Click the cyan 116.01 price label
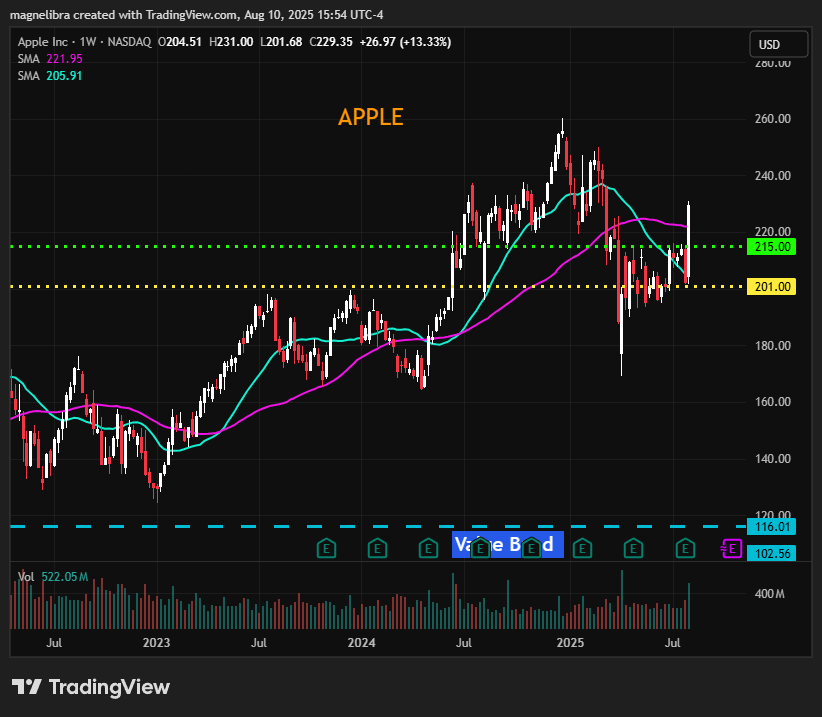Image resolution: width=822 pixels, height=717 pixels. coord(772,527)
